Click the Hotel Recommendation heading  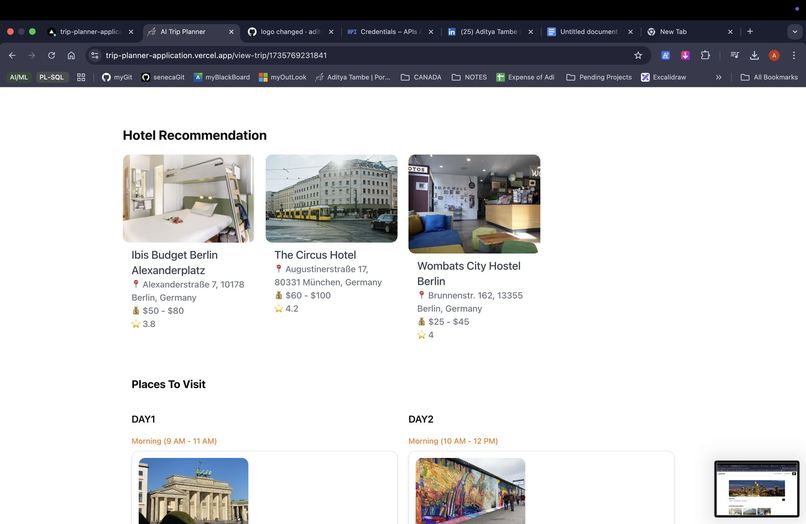[x=195, y=135]
